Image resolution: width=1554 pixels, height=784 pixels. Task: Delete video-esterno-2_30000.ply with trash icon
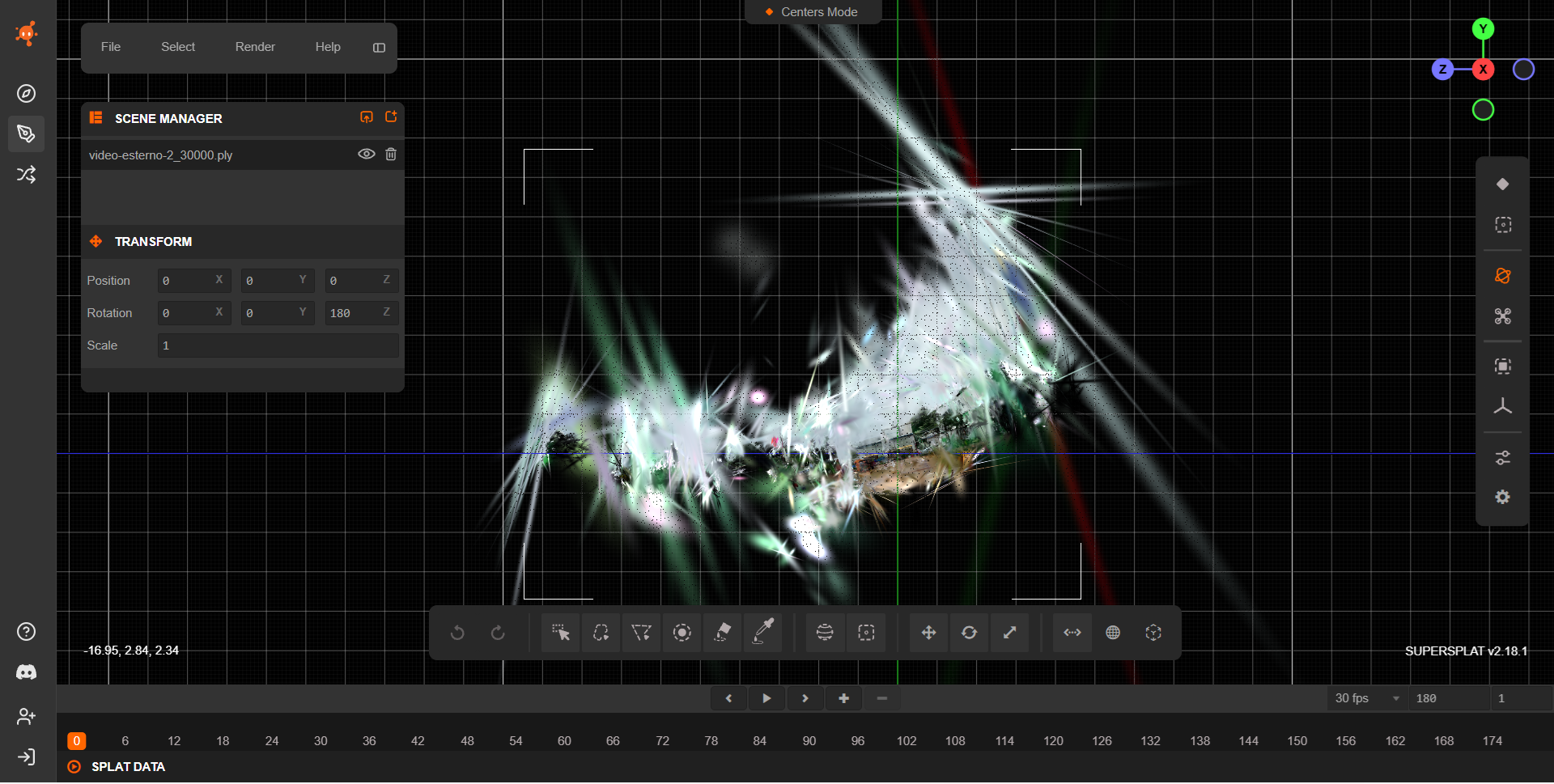(x=391, y=155)
